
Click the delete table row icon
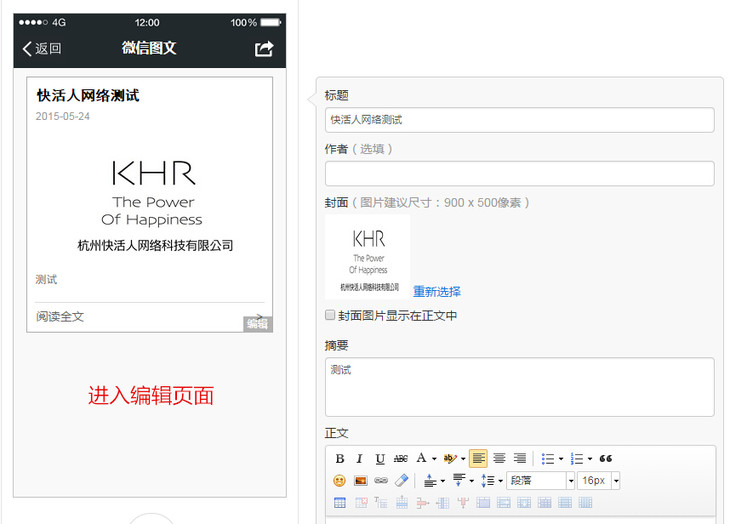pyautogui.click(x=422, y=503)
